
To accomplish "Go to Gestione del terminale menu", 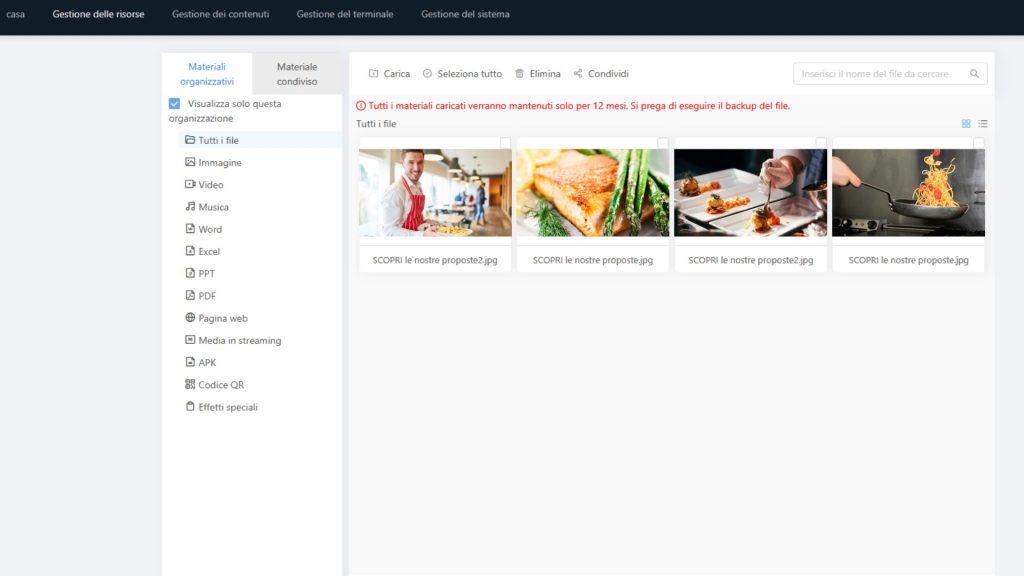I will (x=344, y=14).
